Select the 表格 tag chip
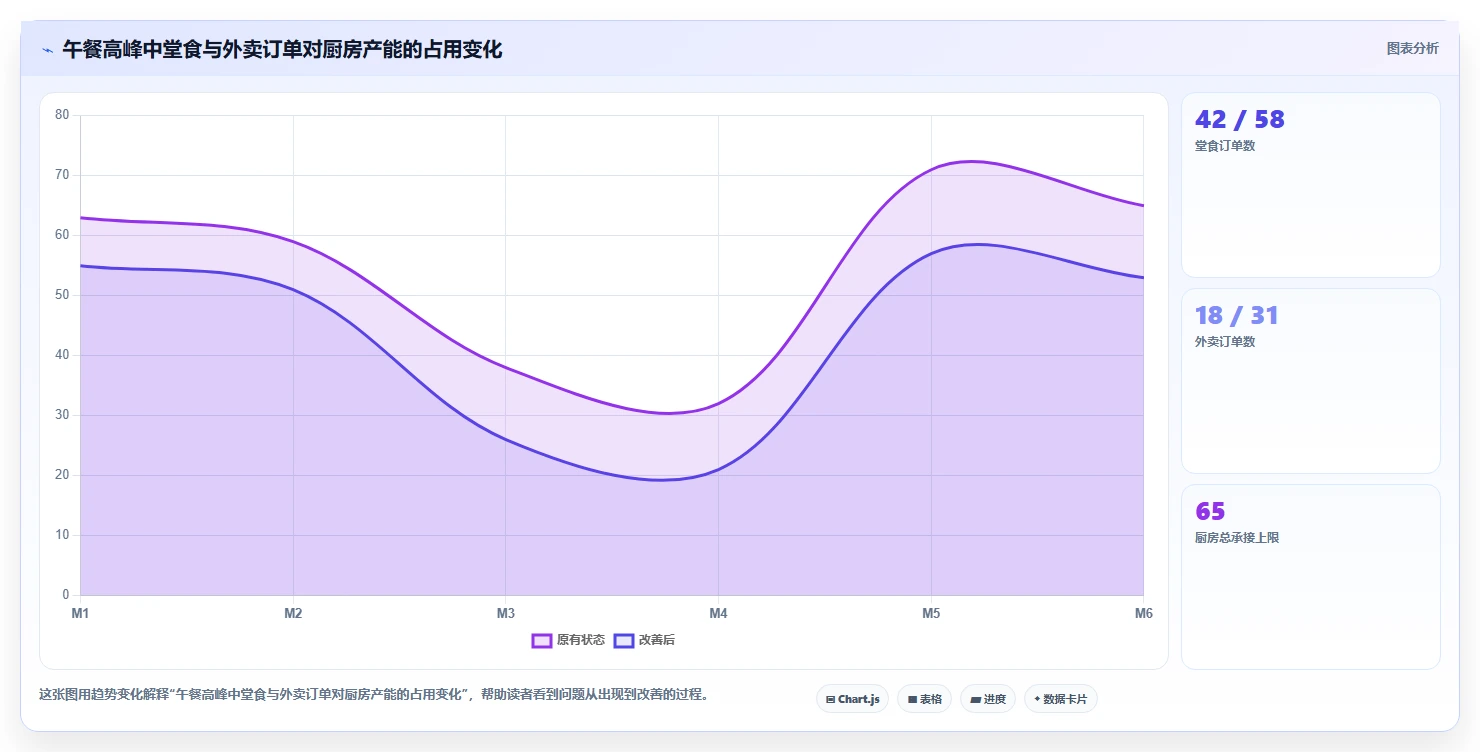The image size is (1480, 752). tap(924, 699)
